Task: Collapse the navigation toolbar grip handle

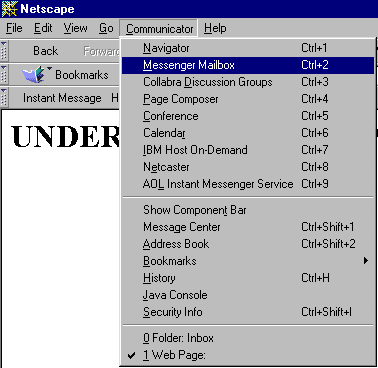Action: 4,51
